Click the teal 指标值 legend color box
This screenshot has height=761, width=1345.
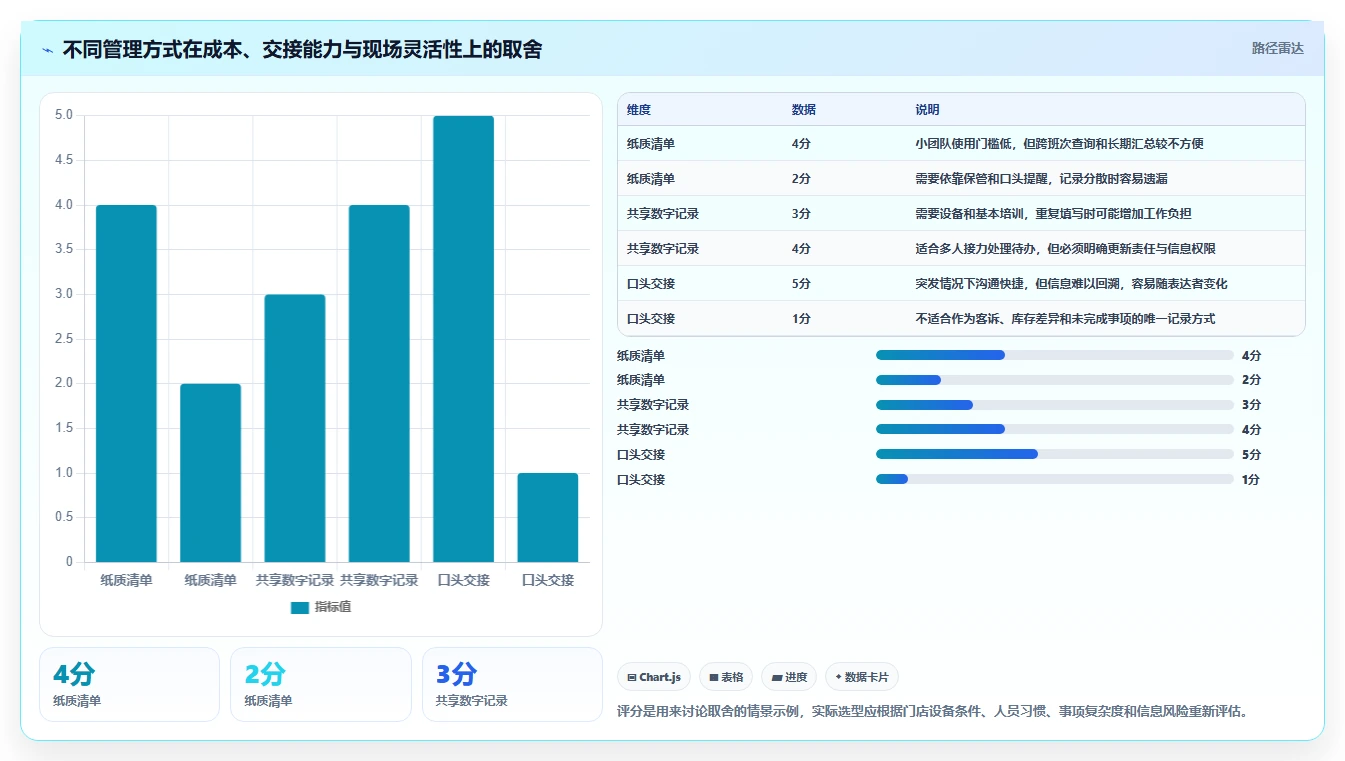[299, 607]
